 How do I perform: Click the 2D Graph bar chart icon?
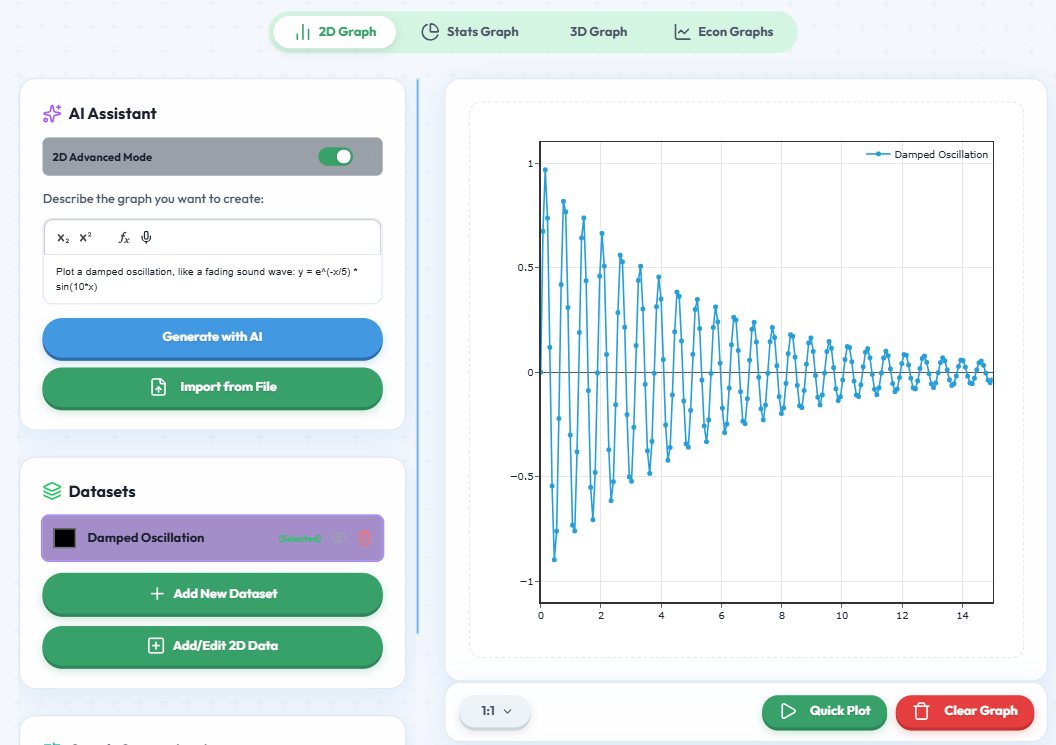click(x=304, y=31)
